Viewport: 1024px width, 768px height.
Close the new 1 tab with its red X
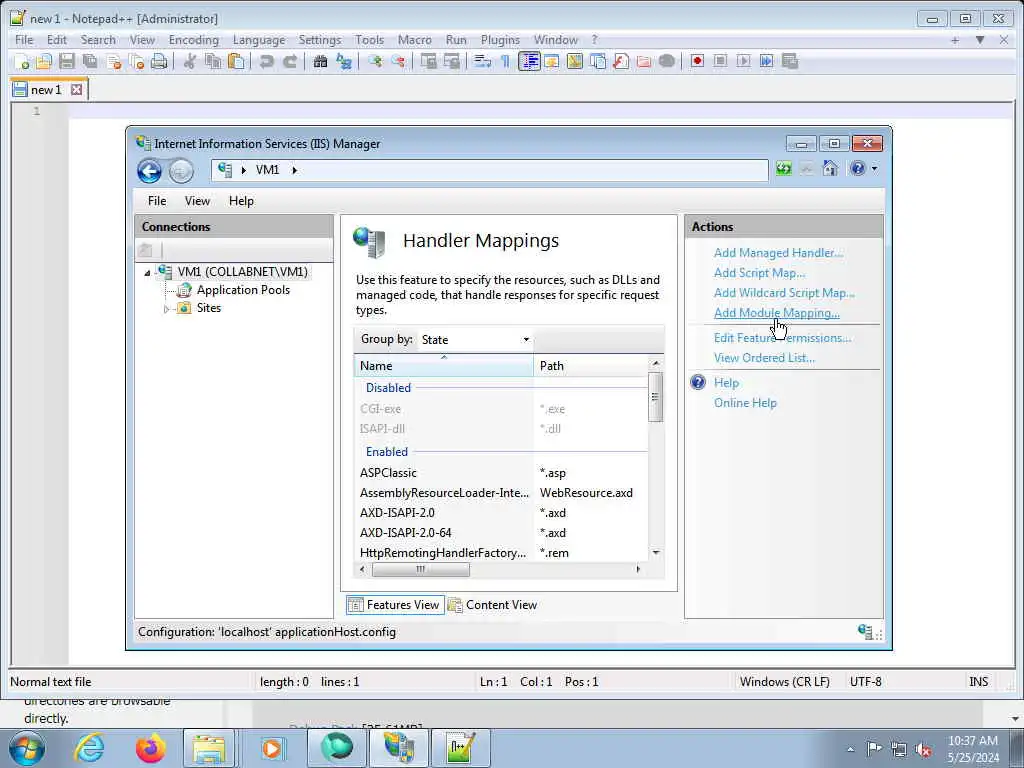coord(76,89)
